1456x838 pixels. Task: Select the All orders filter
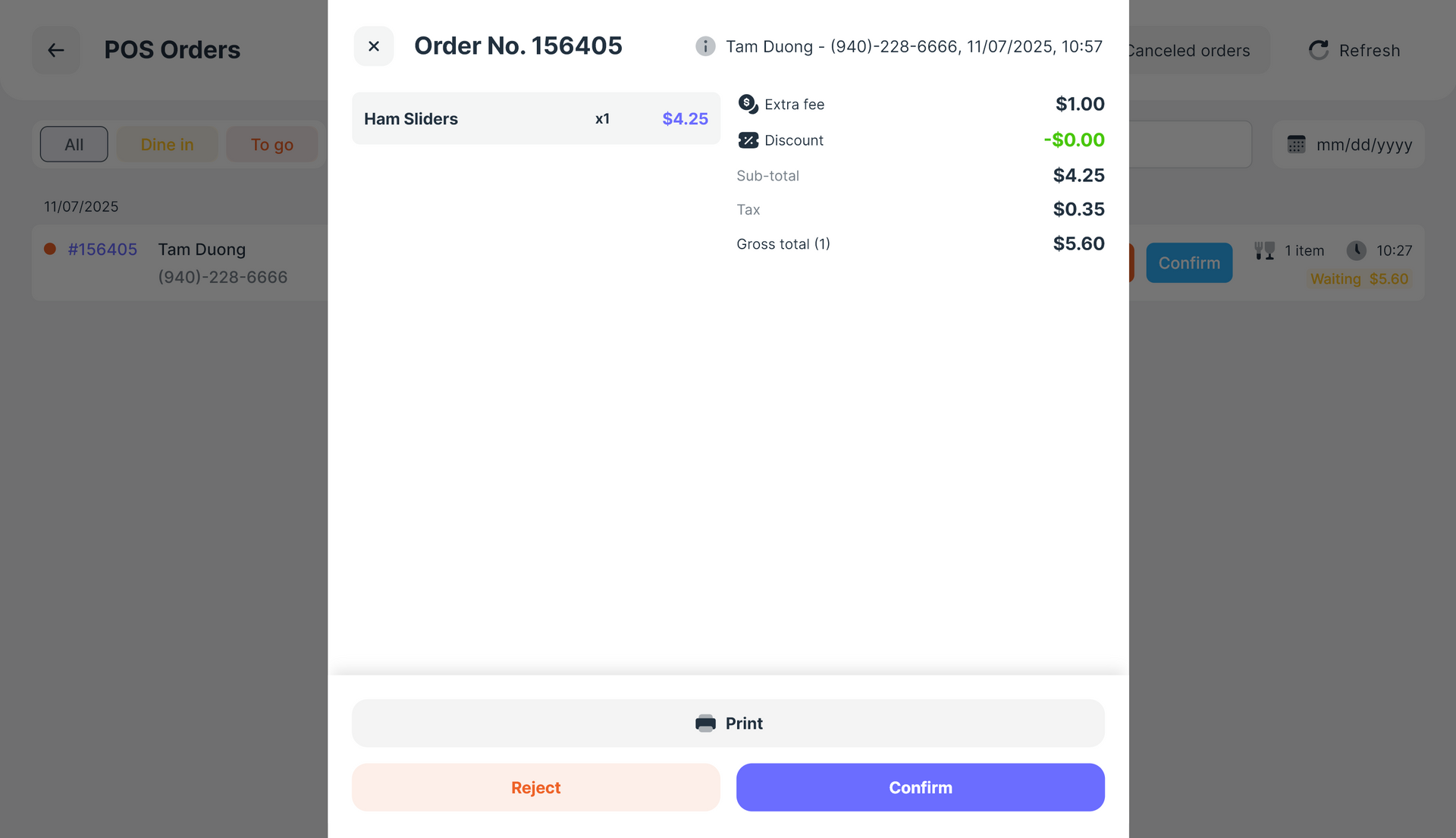click(73, 144)
